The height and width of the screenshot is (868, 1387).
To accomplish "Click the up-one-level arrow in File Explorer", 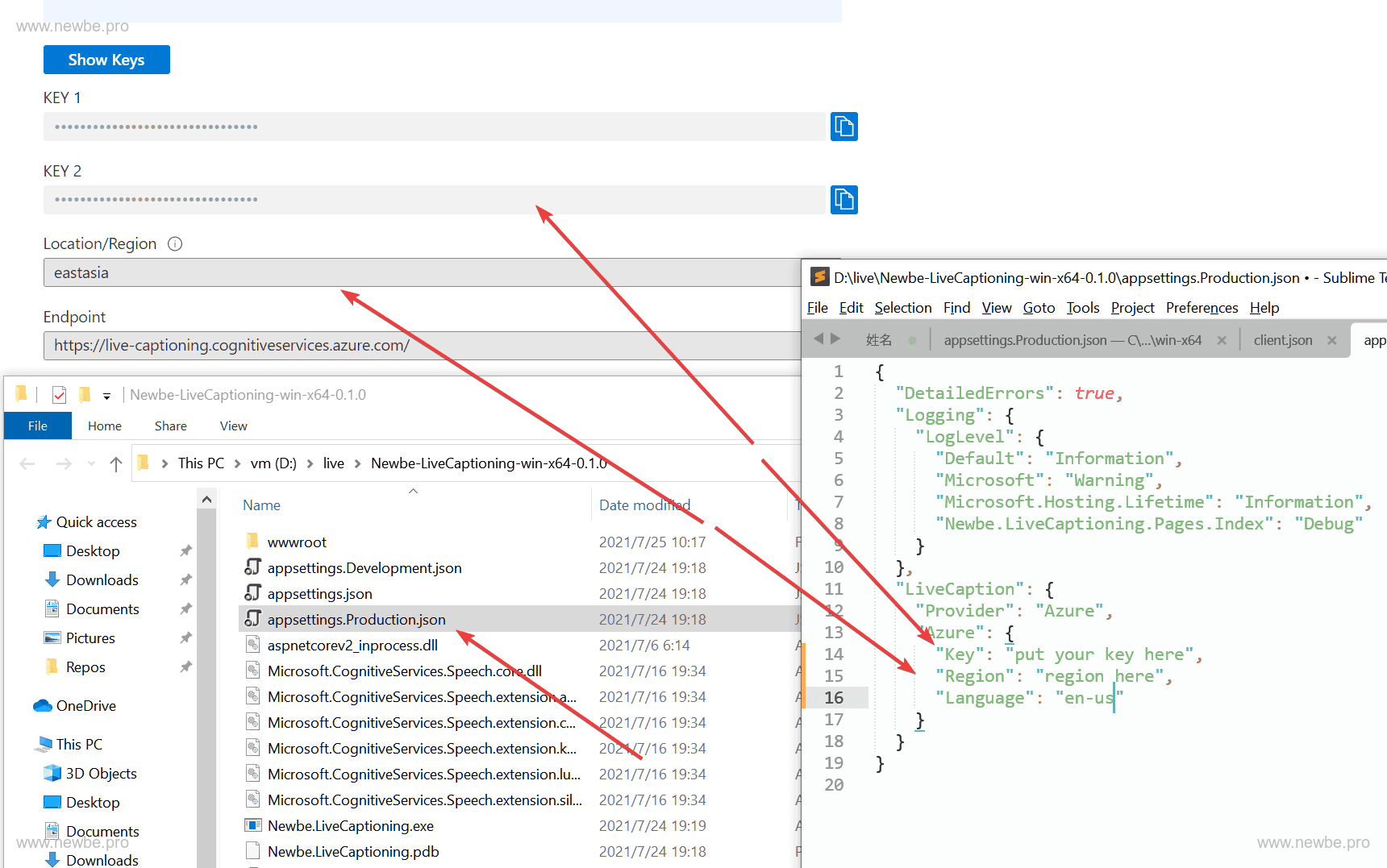I will click(116, 463).
